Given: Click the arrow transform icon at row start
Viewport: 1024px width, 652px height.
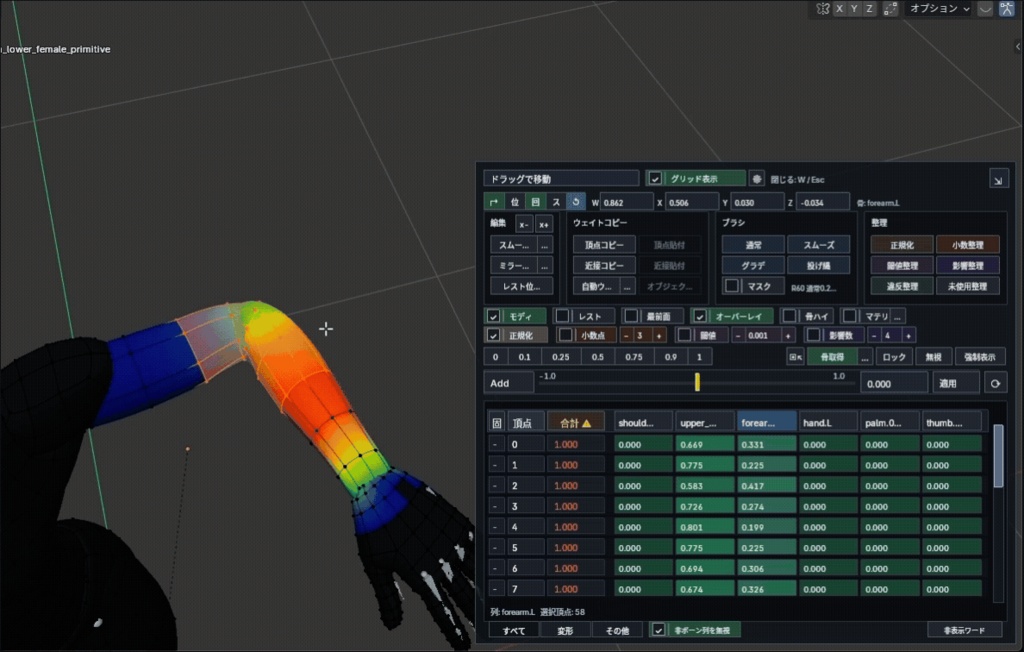Looking at the screenshot, I should [494, 203].
